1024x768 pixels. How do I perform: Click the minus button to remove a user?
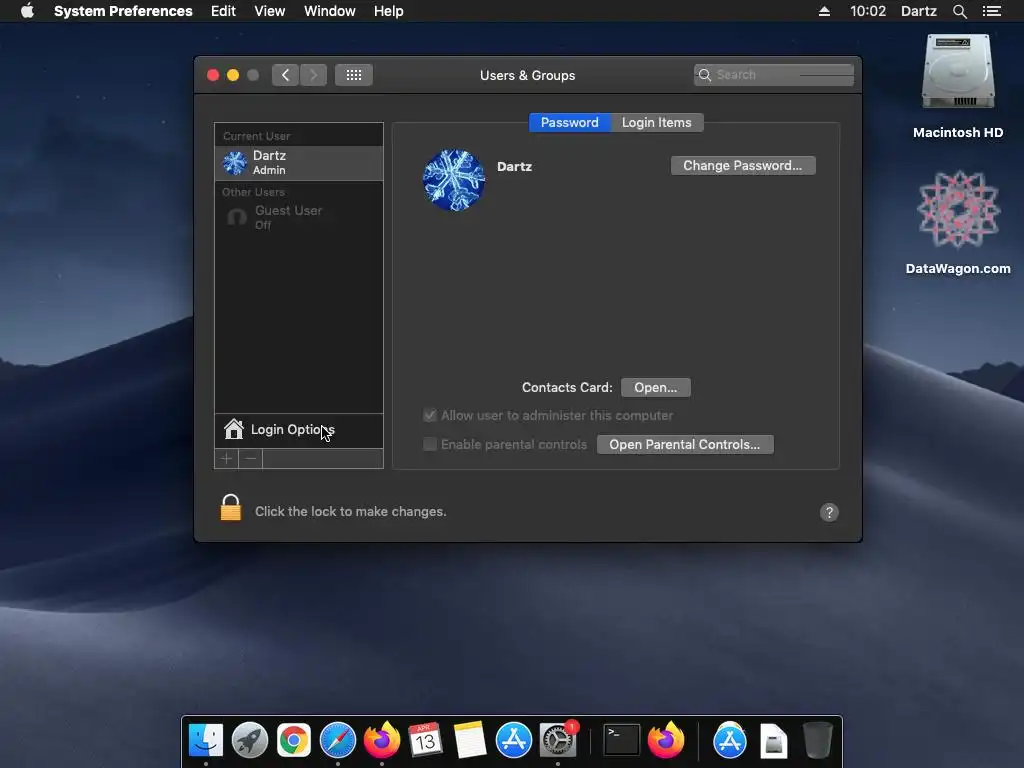[x=251, y=458]
